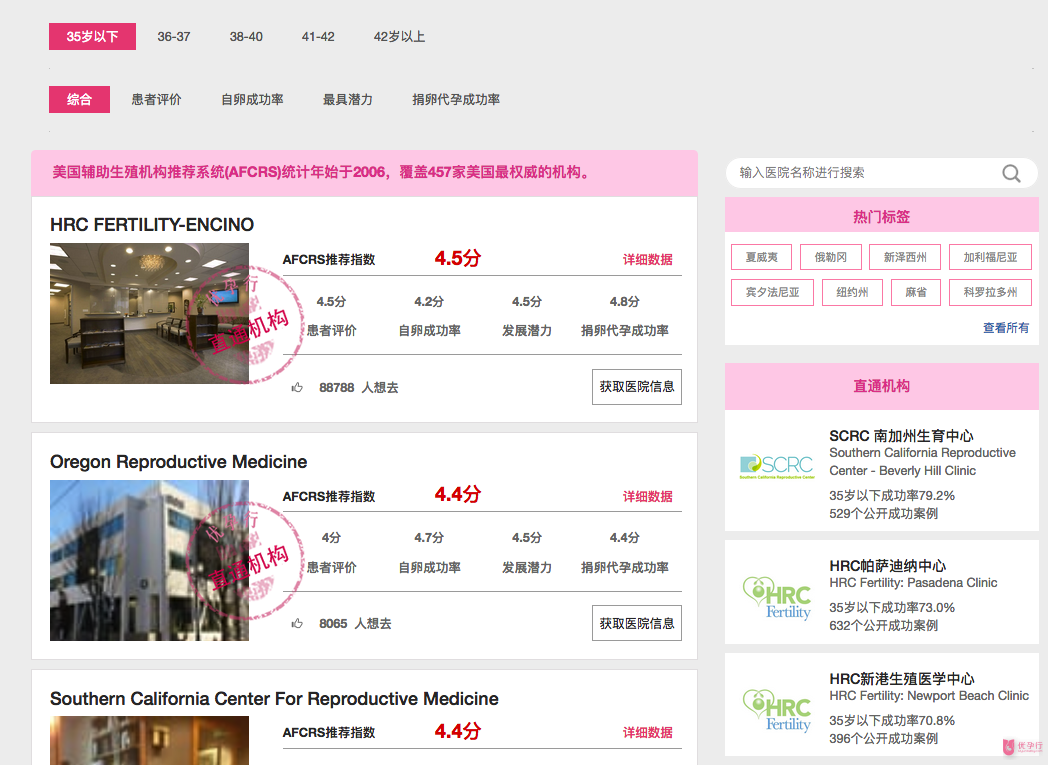Image resolution: width=1048 pixels, height=765 pixels.
Task: Click the 俄勒冈 tag
Action: tap(831, 257)
